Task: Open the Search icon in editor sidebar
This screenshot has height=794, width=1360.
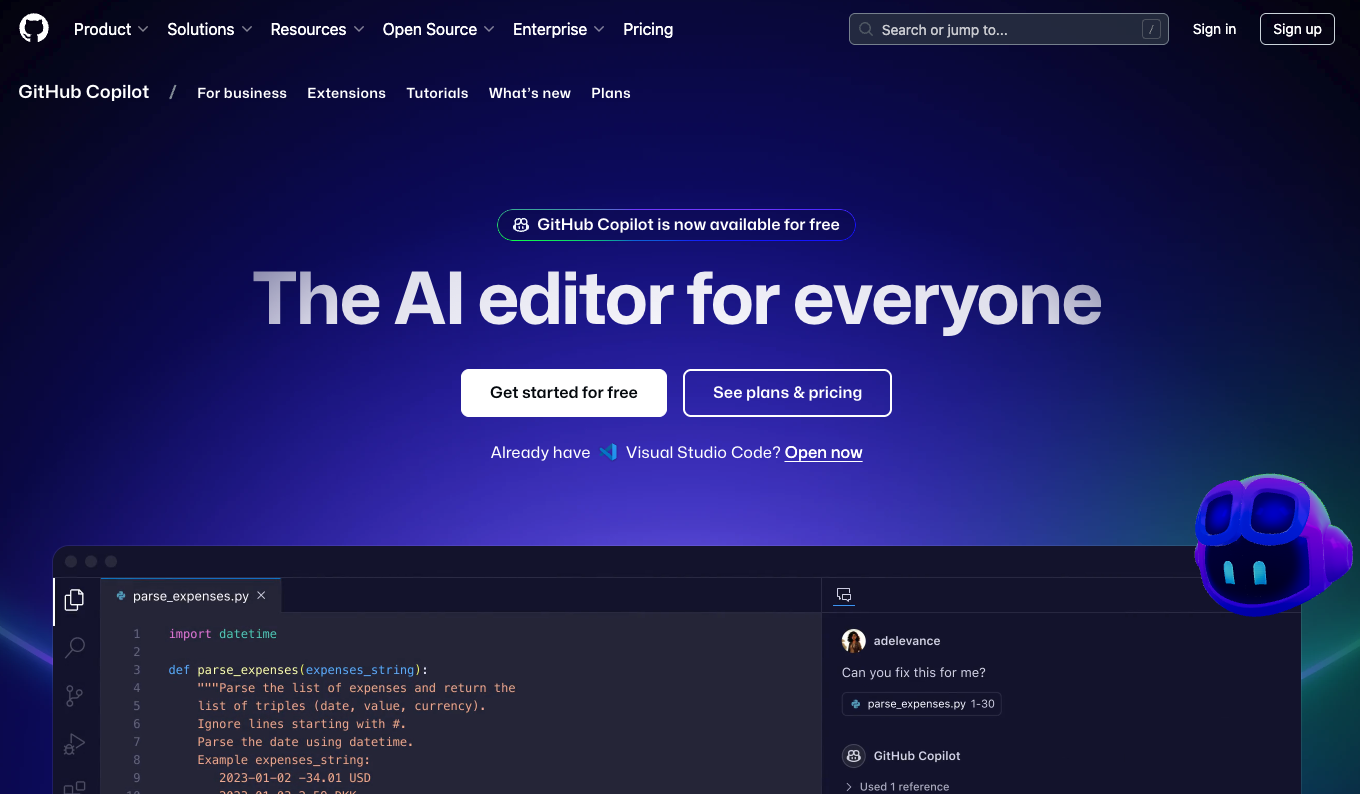Action: pyautogui.click(x=75, y=648)
